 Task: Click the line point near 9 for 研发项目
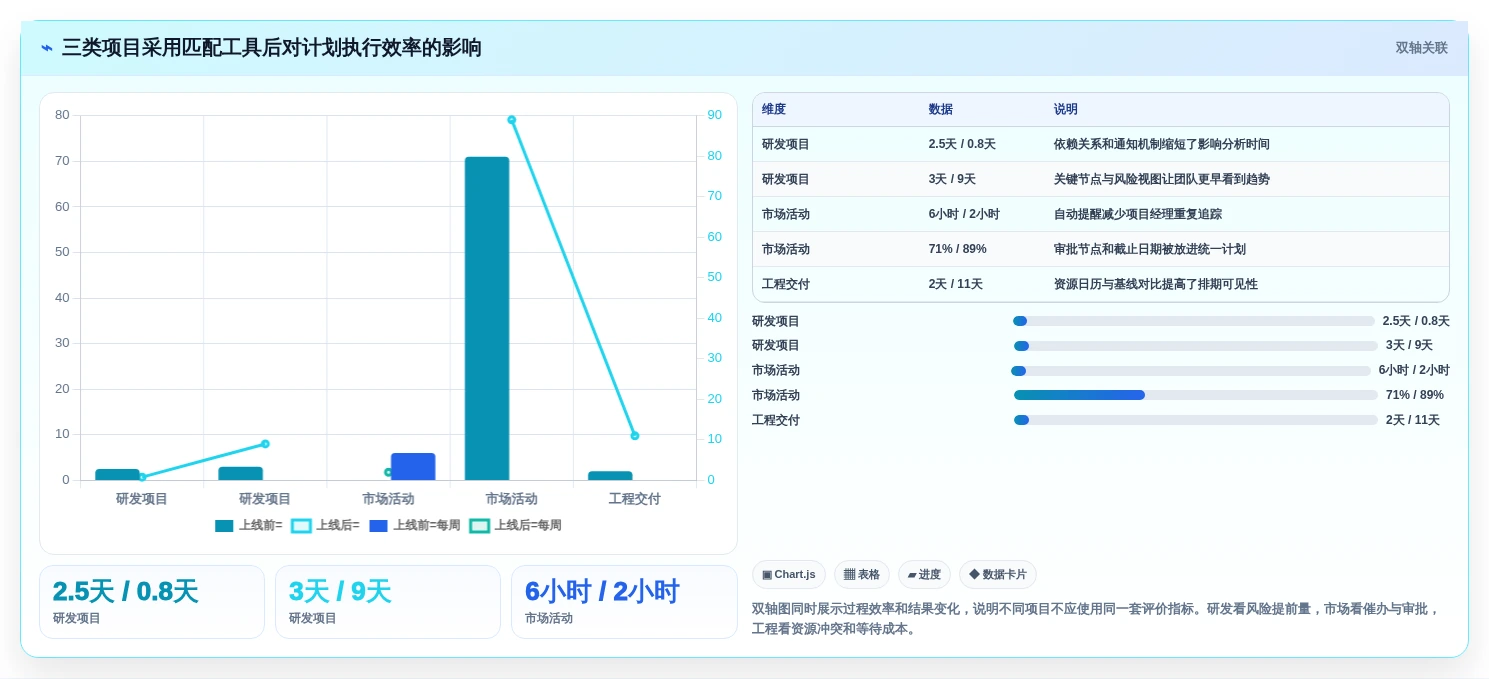coord(265,444)
